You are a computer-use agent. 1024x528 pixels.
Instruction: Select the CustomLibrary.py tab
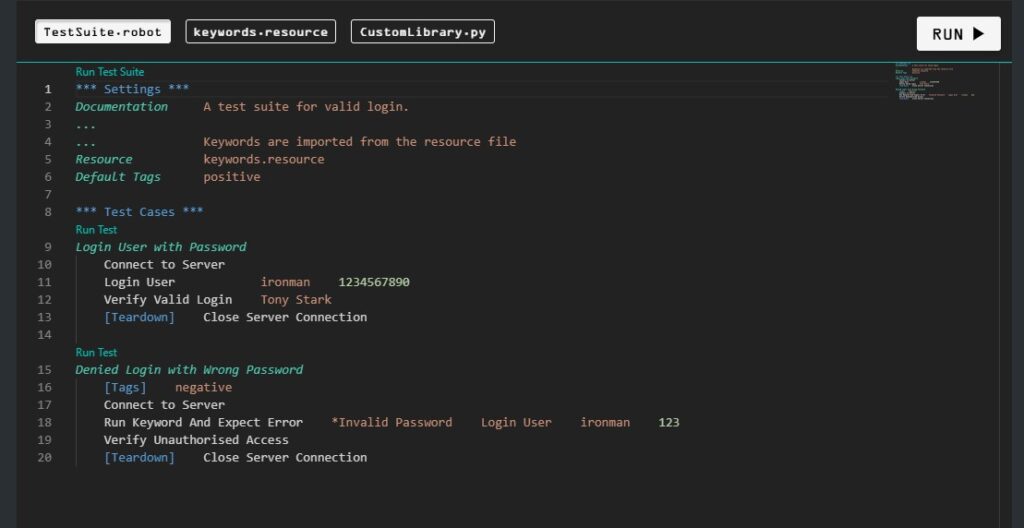pos(422,32)
